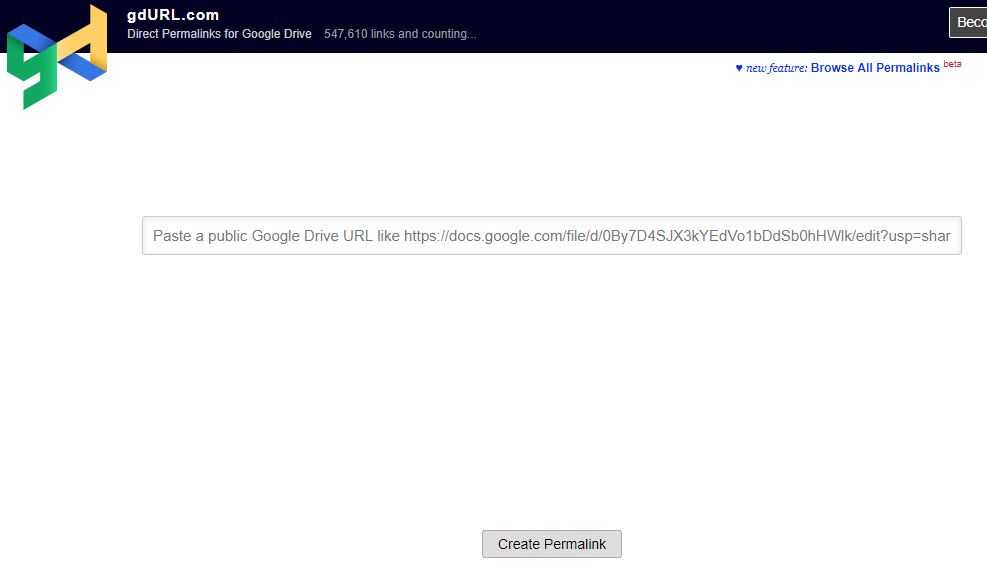Screen dimensions: 987x576
Task: Select the '547,610 links and counting...' text
Action: (400, 34)
